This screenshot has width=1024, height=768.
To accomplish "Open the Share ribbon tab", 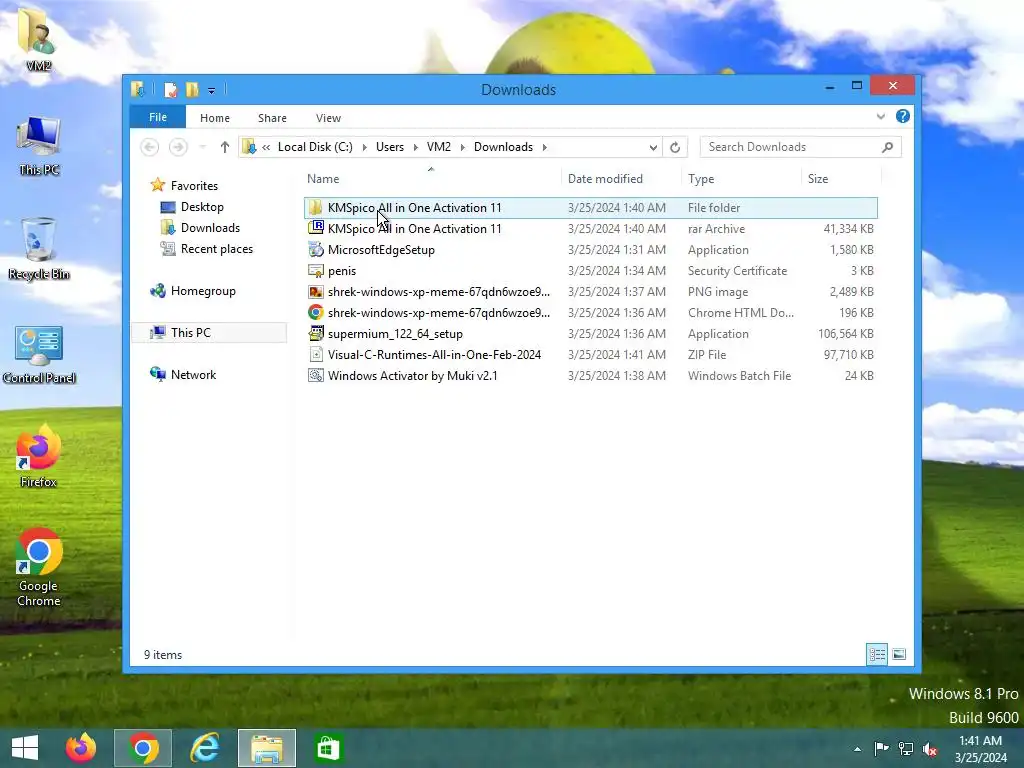I will [272, 118].
